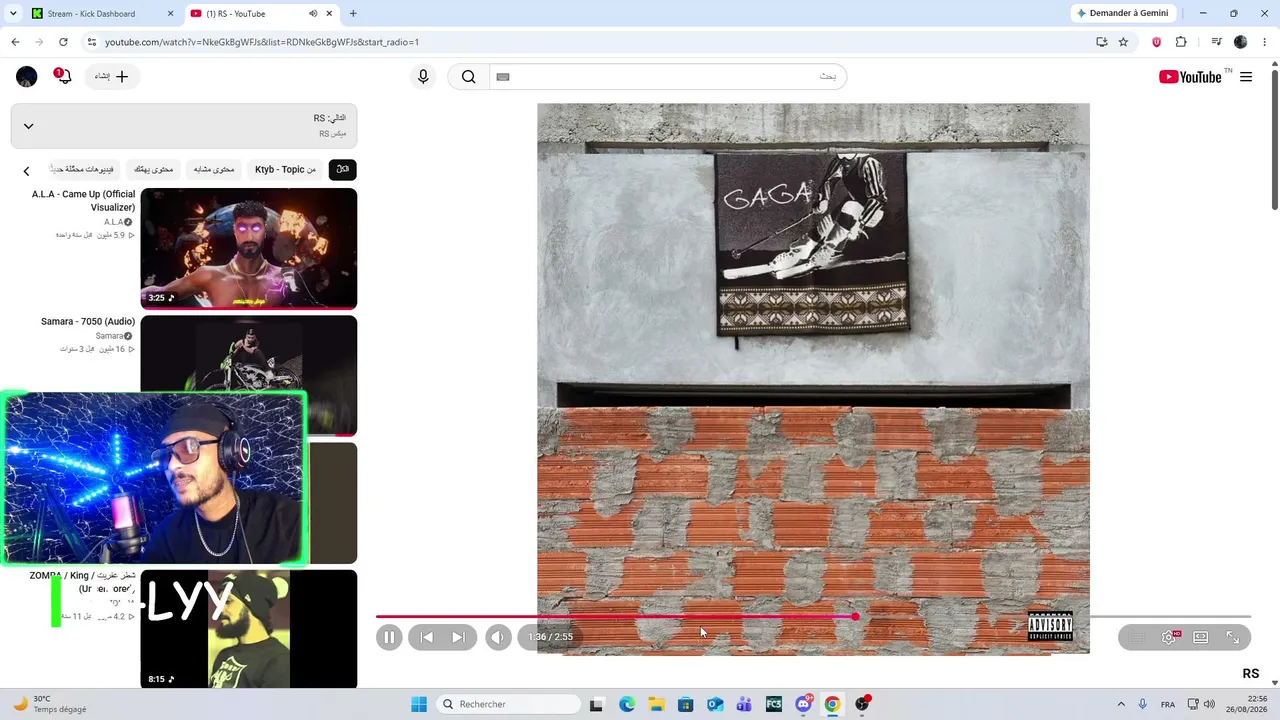
Task: Click the 1:36 / 2:55 time display
Action: 551,637
